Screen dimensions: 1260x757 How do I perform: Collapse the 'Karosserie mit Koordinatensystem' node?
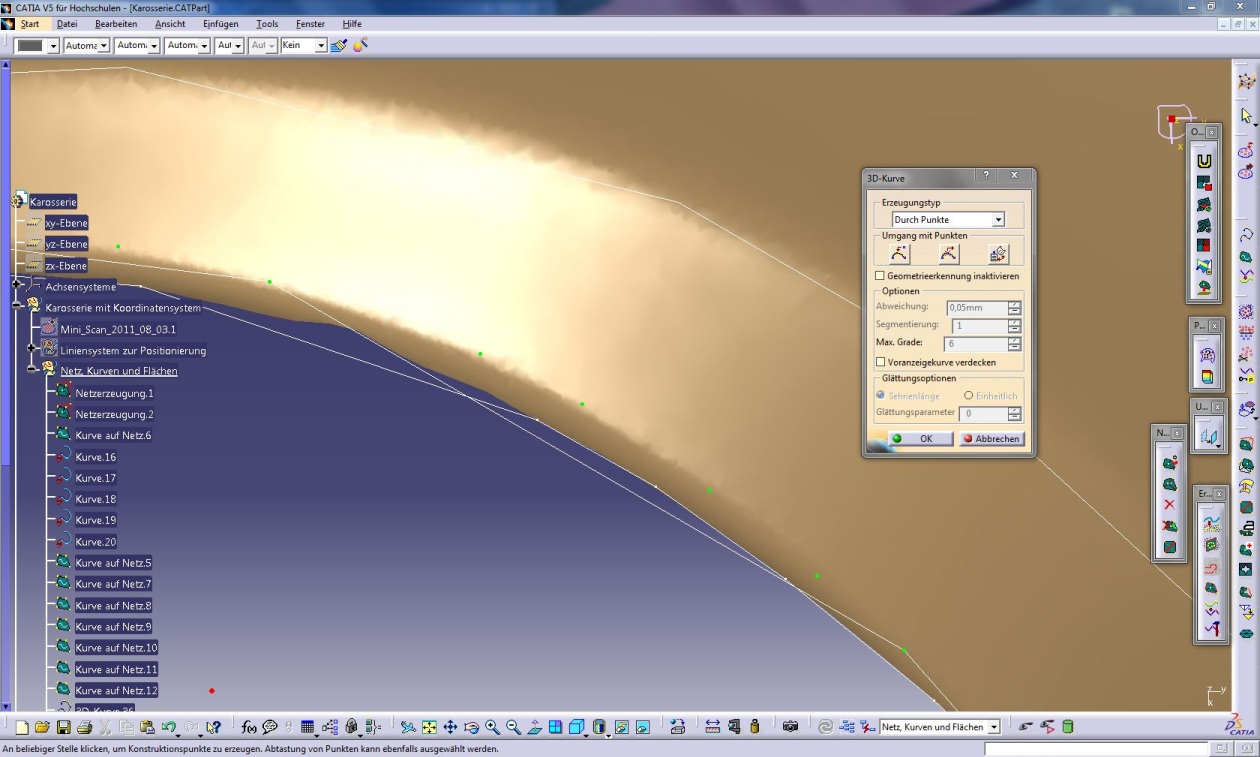[17, 305]
